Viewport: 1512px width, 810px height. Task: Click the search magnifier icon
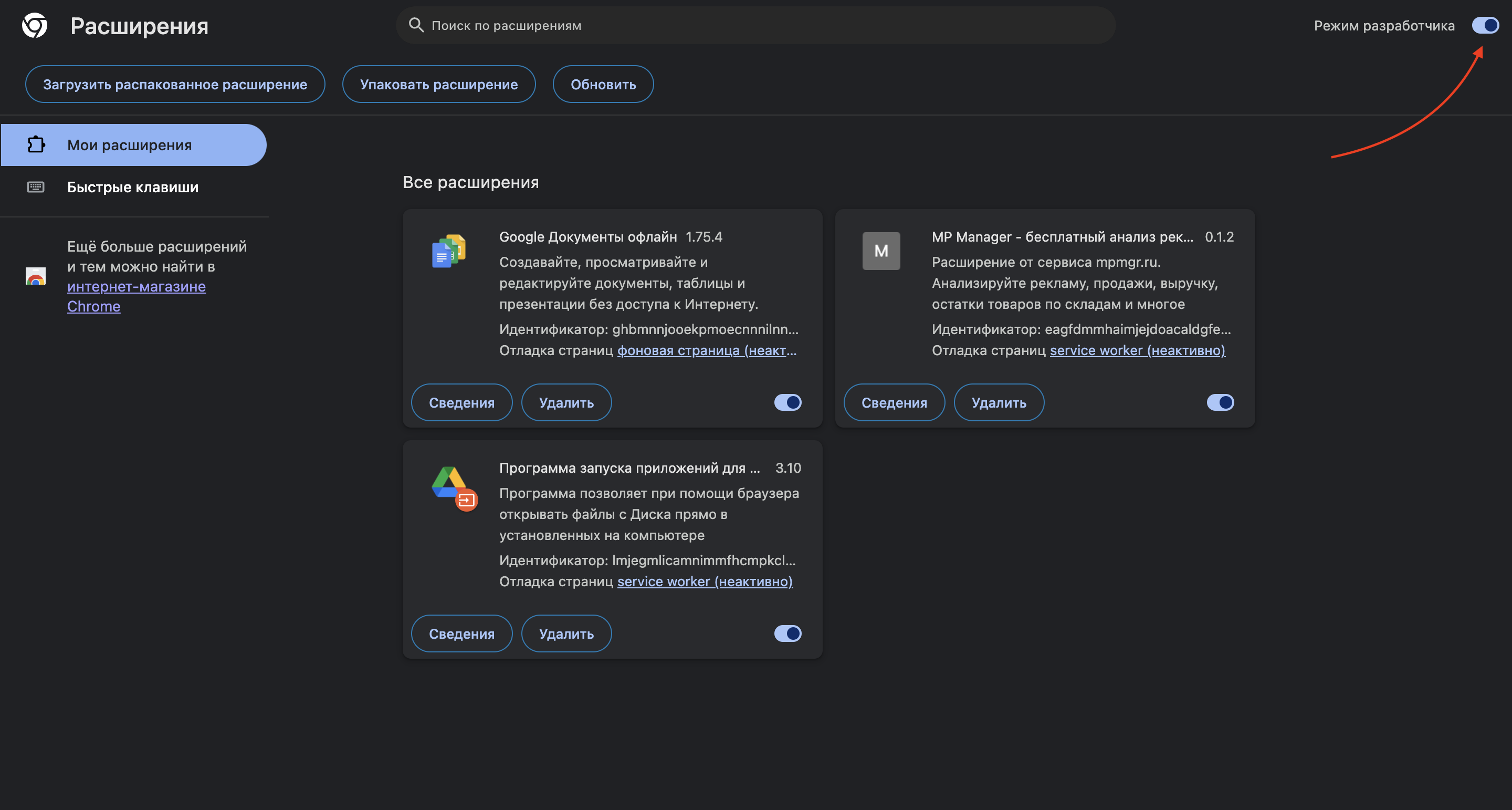[416, 25]
